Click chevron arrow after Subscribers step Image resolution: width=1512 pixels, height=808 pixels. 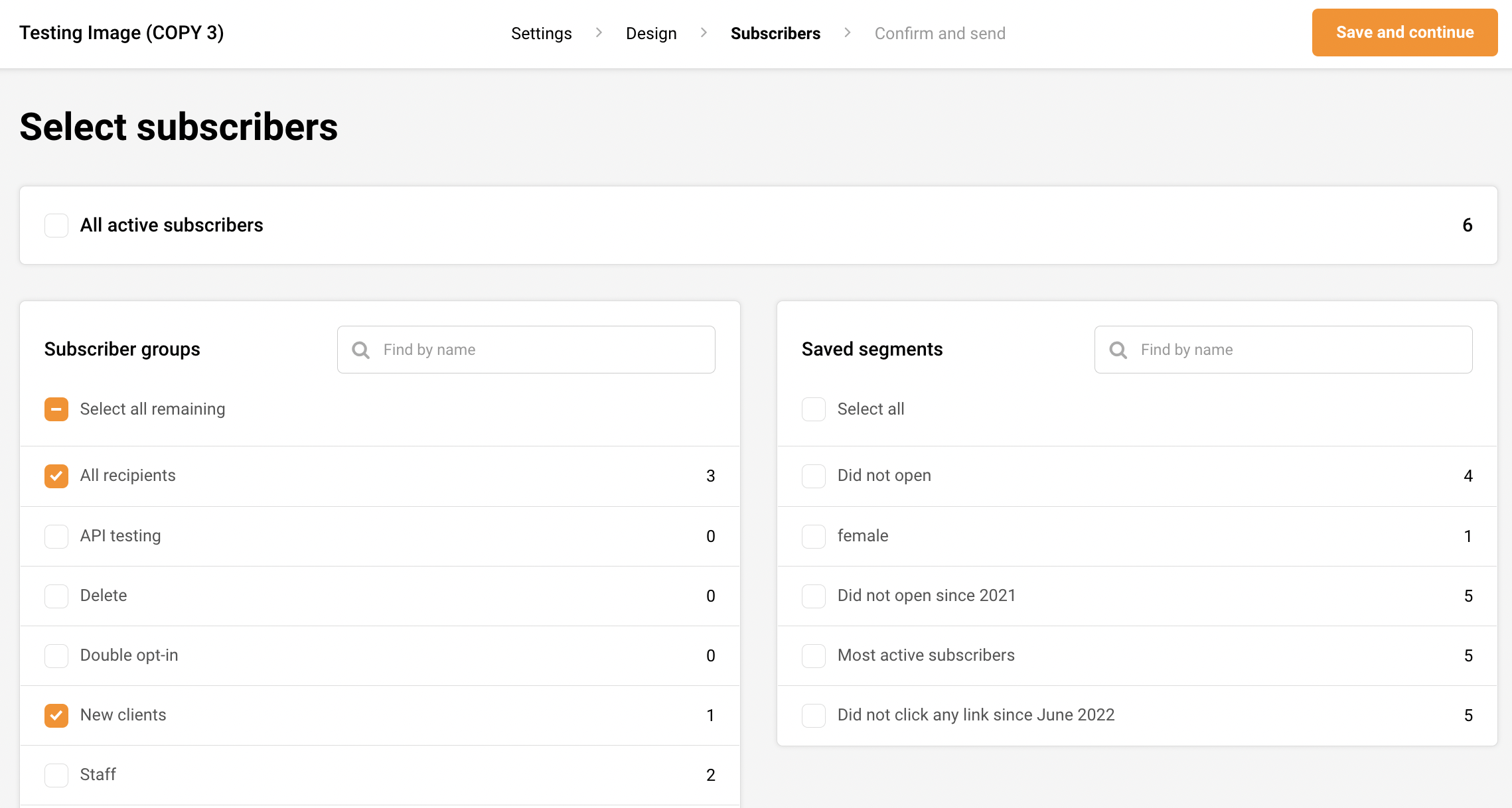(847, 33)
